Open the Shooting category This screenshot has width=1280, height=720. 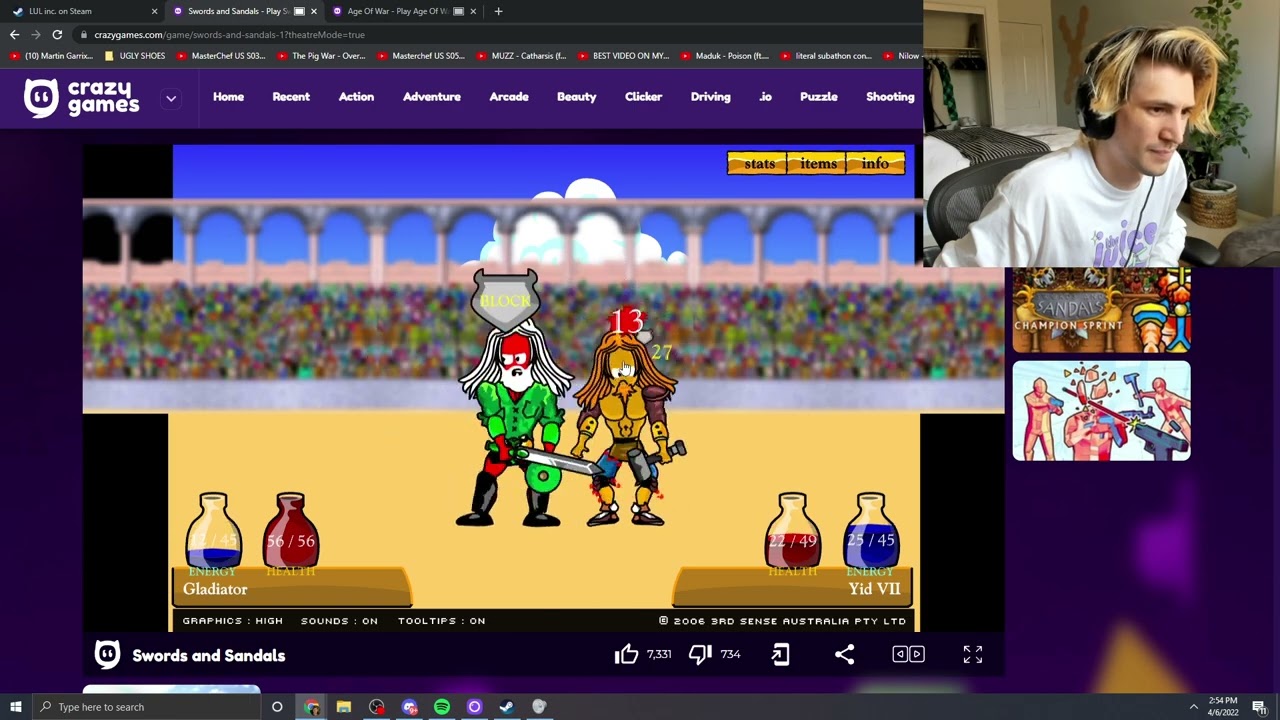(x=890, y=97)
